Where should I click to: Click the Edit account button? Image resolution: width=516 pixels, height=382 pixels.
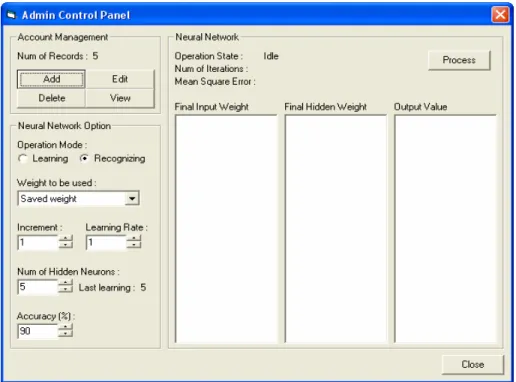(120, 79)
